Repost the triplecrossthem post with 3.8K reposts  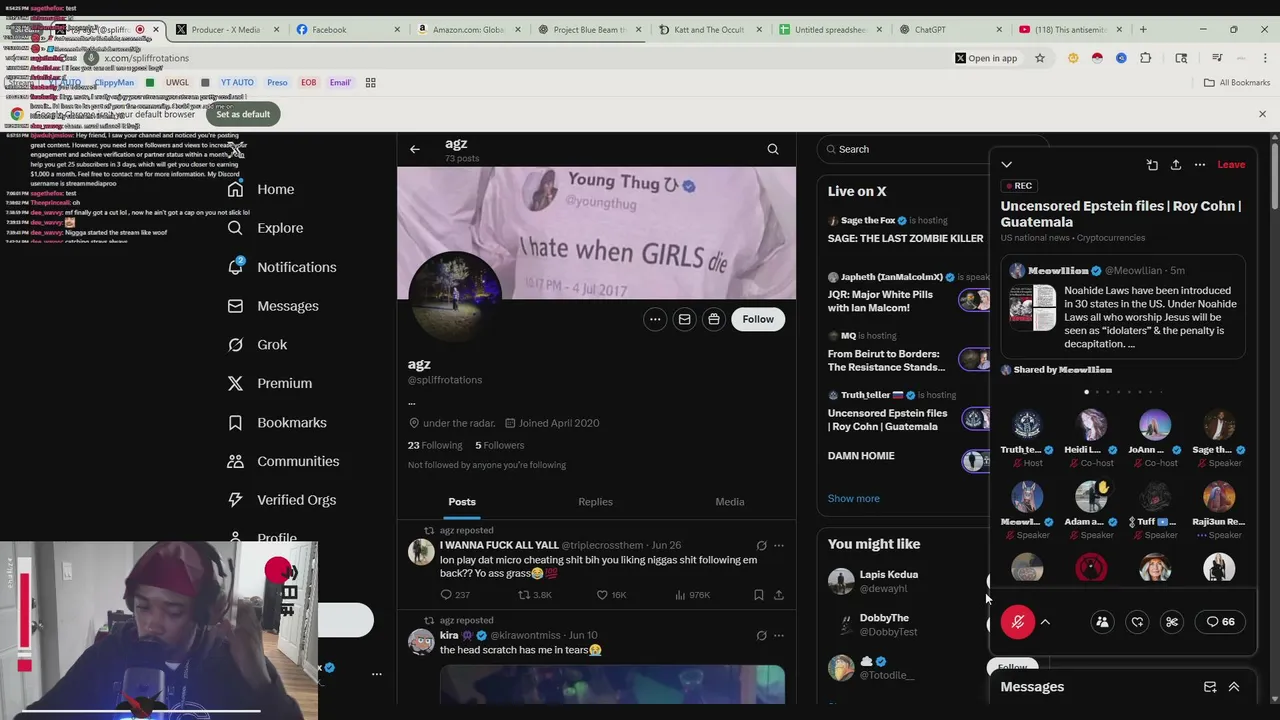coord(535,595)
